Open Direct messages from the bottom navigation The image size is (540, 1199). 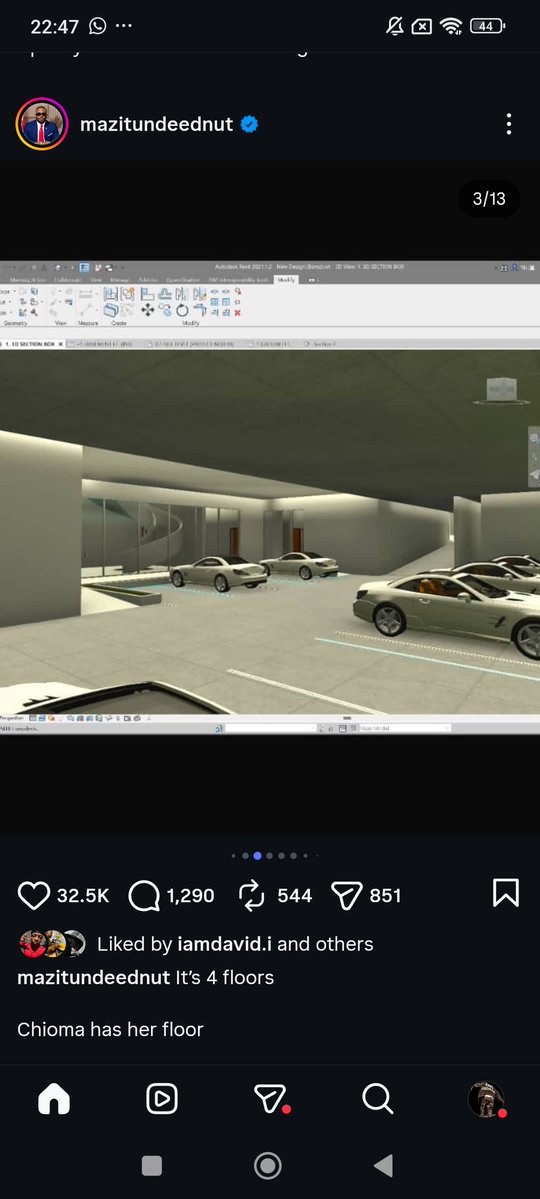click(x=271, y=1100)
